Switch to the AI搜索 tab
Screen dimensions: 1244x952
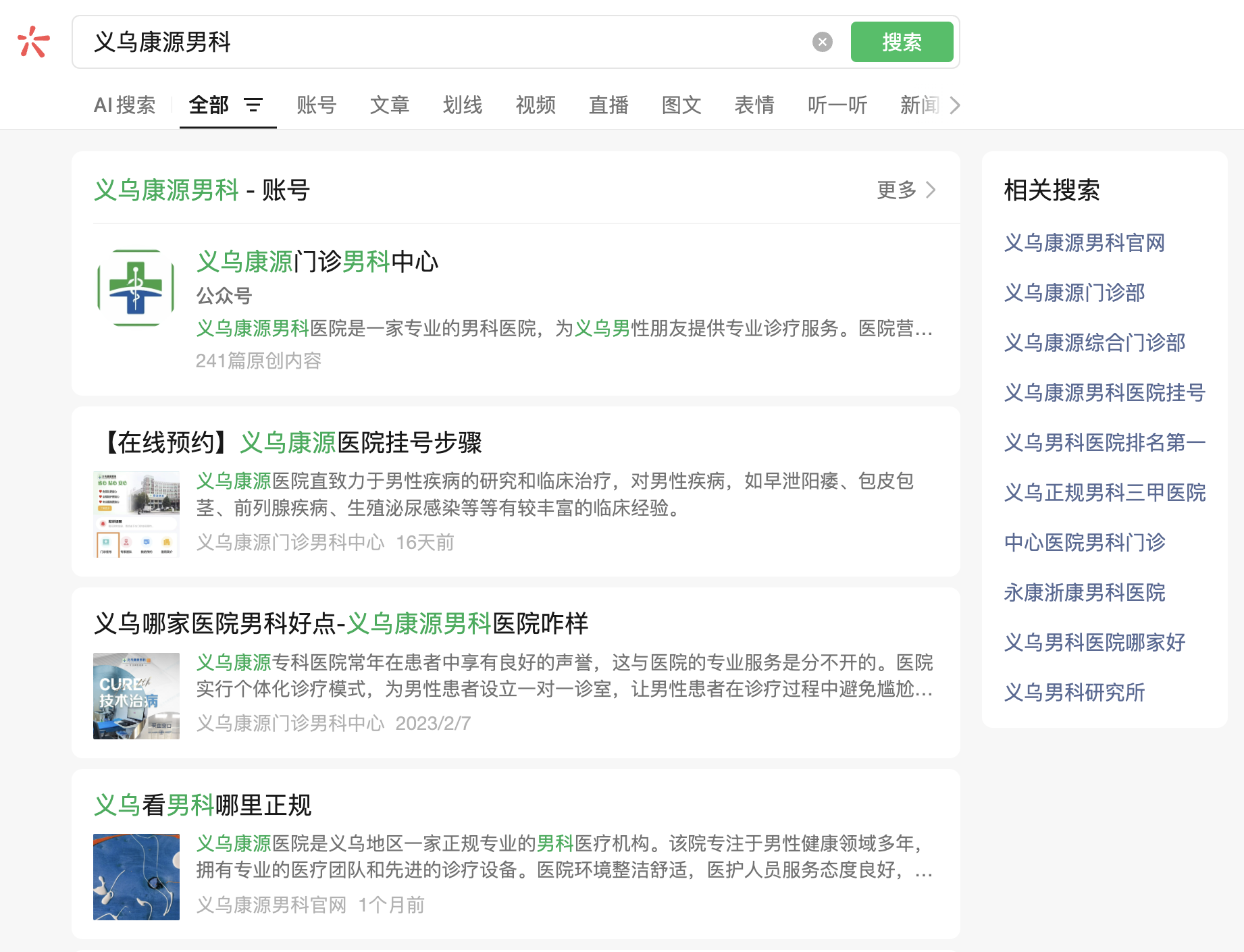125,105
